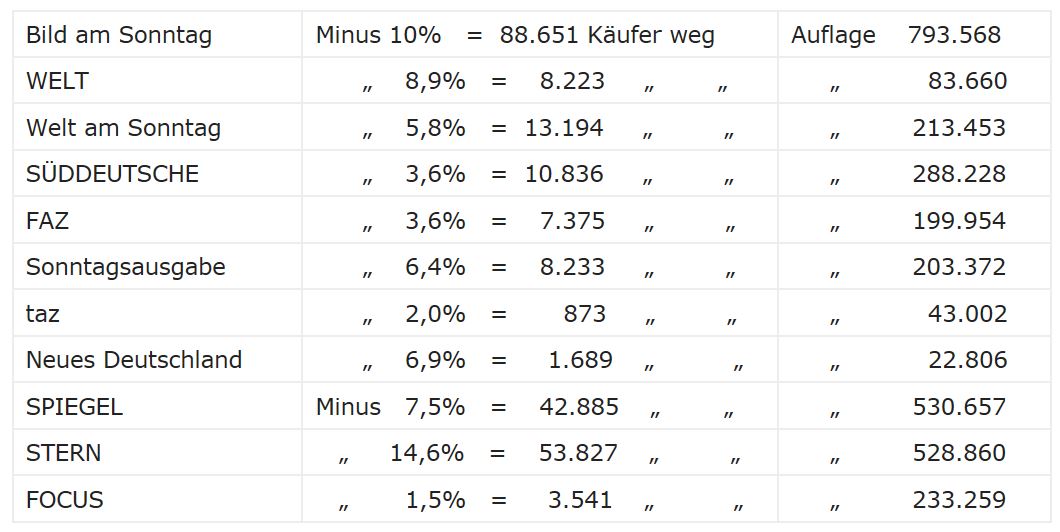The image size is (1060, 532).
Task: Select the Sonntagsausgabe row label
Action: 126,267
